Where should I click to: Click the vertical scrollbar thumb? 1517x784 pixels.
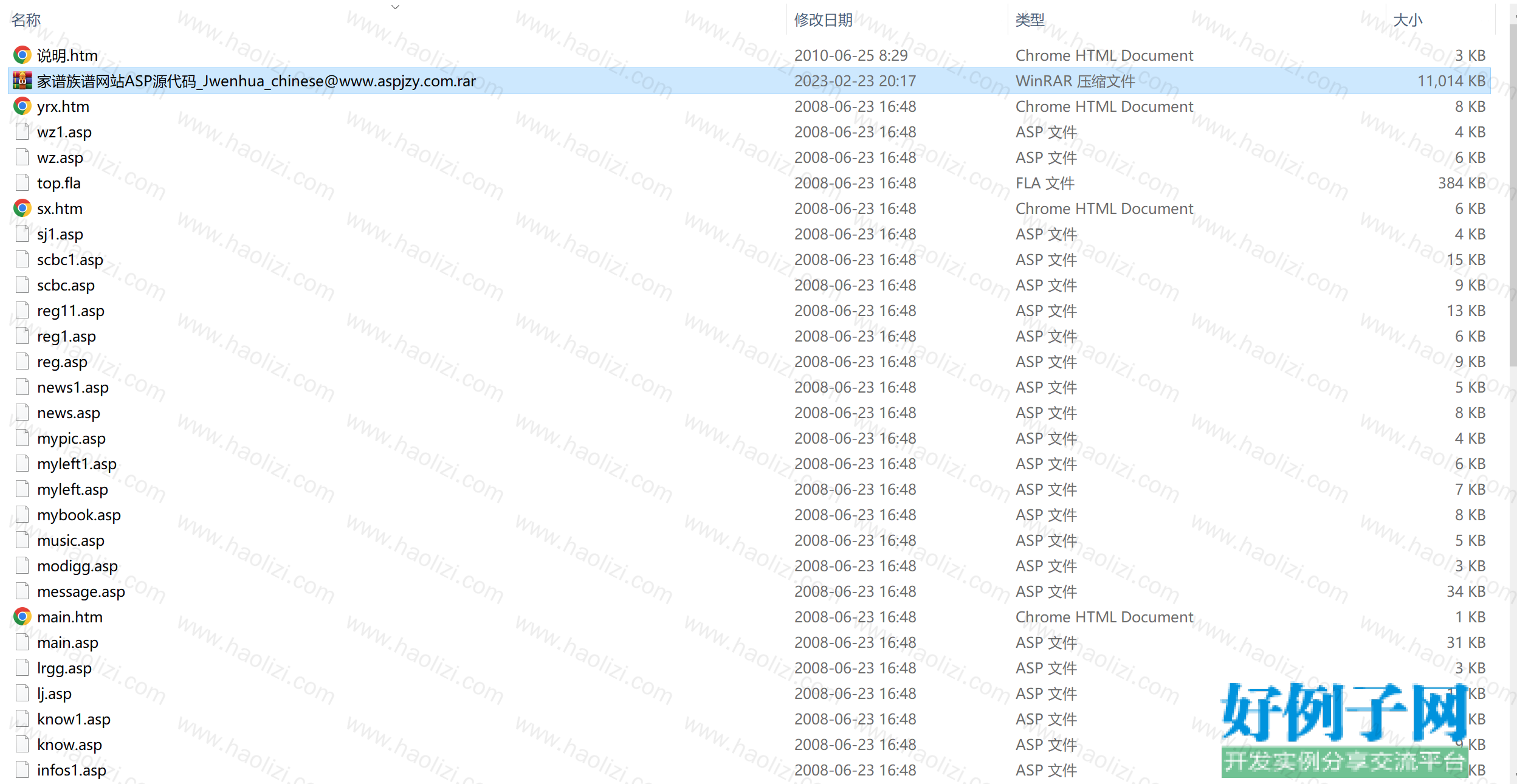(x=1513, y=196)
